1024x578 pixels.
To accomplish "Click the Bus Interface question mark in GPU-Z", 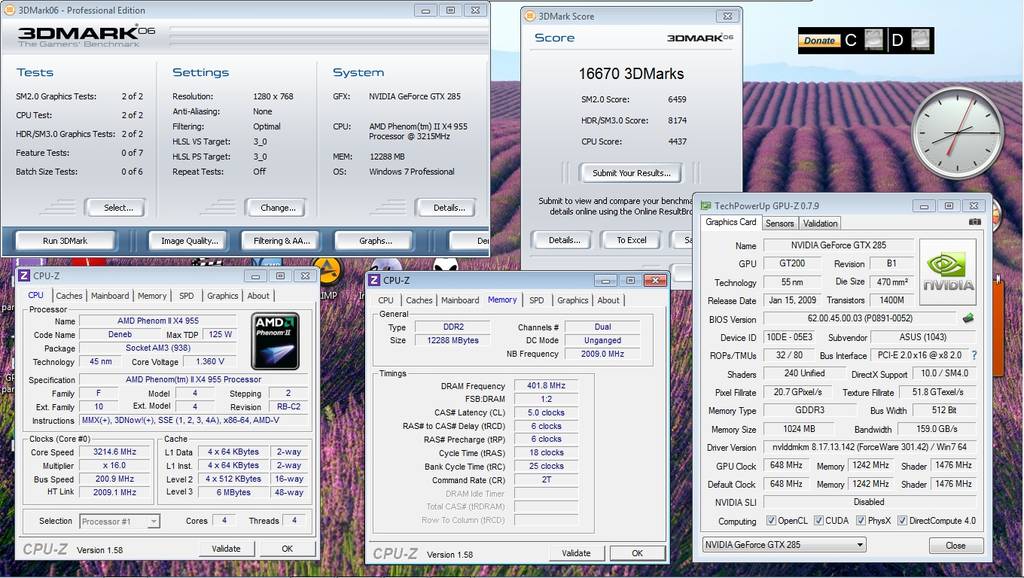I will [x=974, y=355].
